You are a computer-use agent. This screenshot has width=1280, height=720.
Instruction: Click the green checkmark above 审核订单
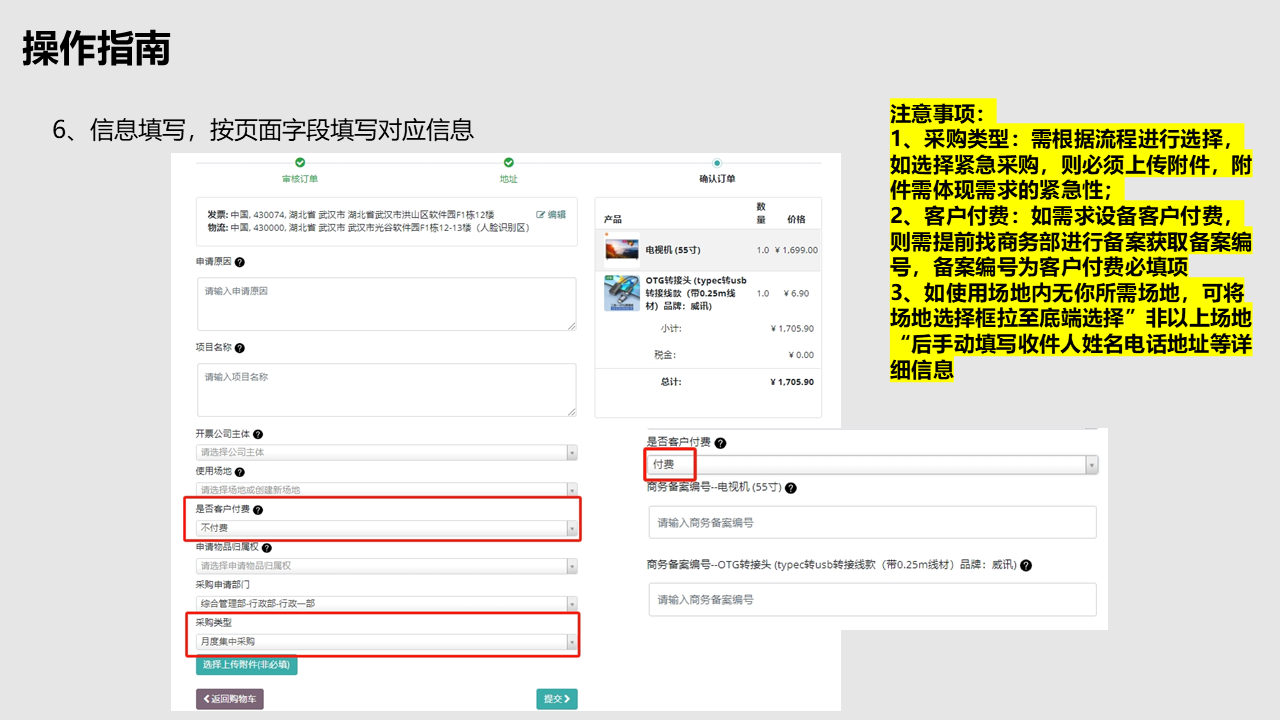[x=300, y=163]
